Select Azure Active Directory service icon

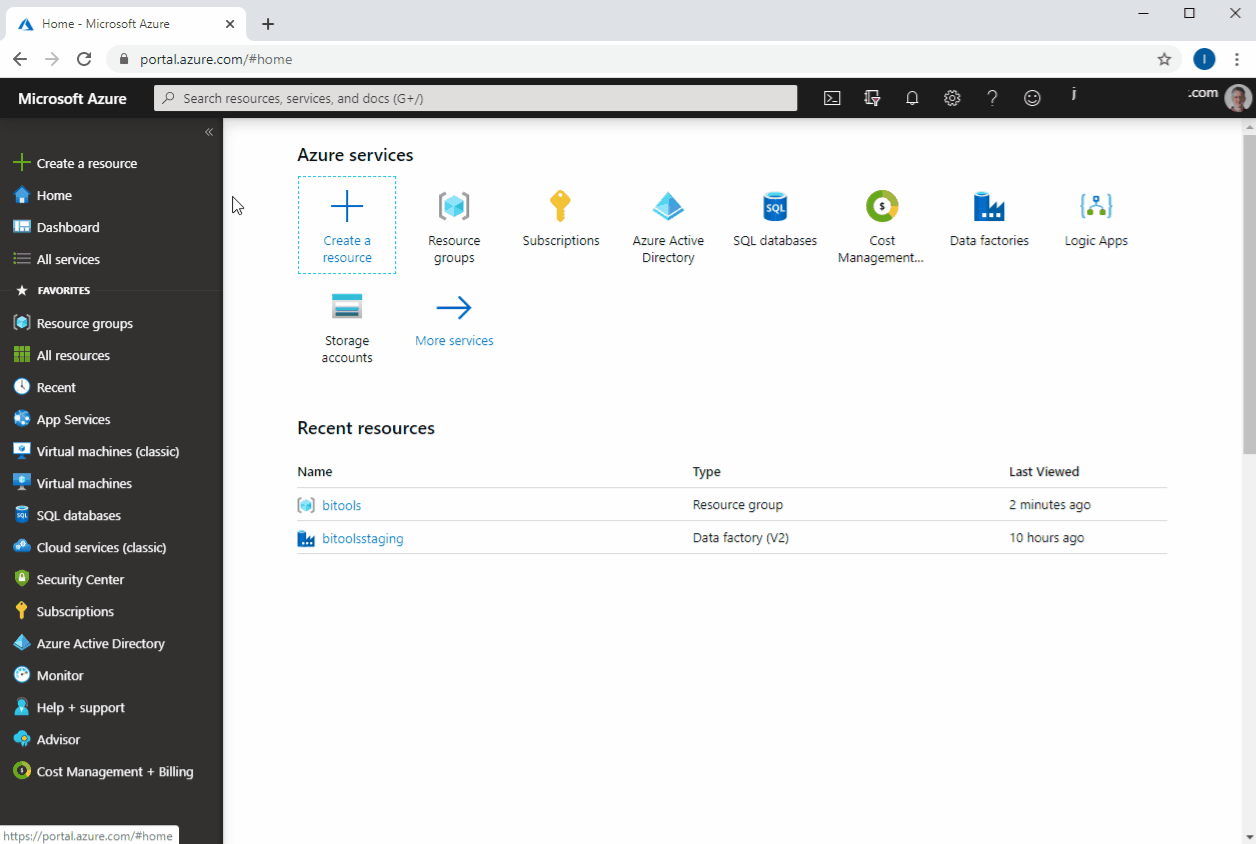[x=667, y=207]
